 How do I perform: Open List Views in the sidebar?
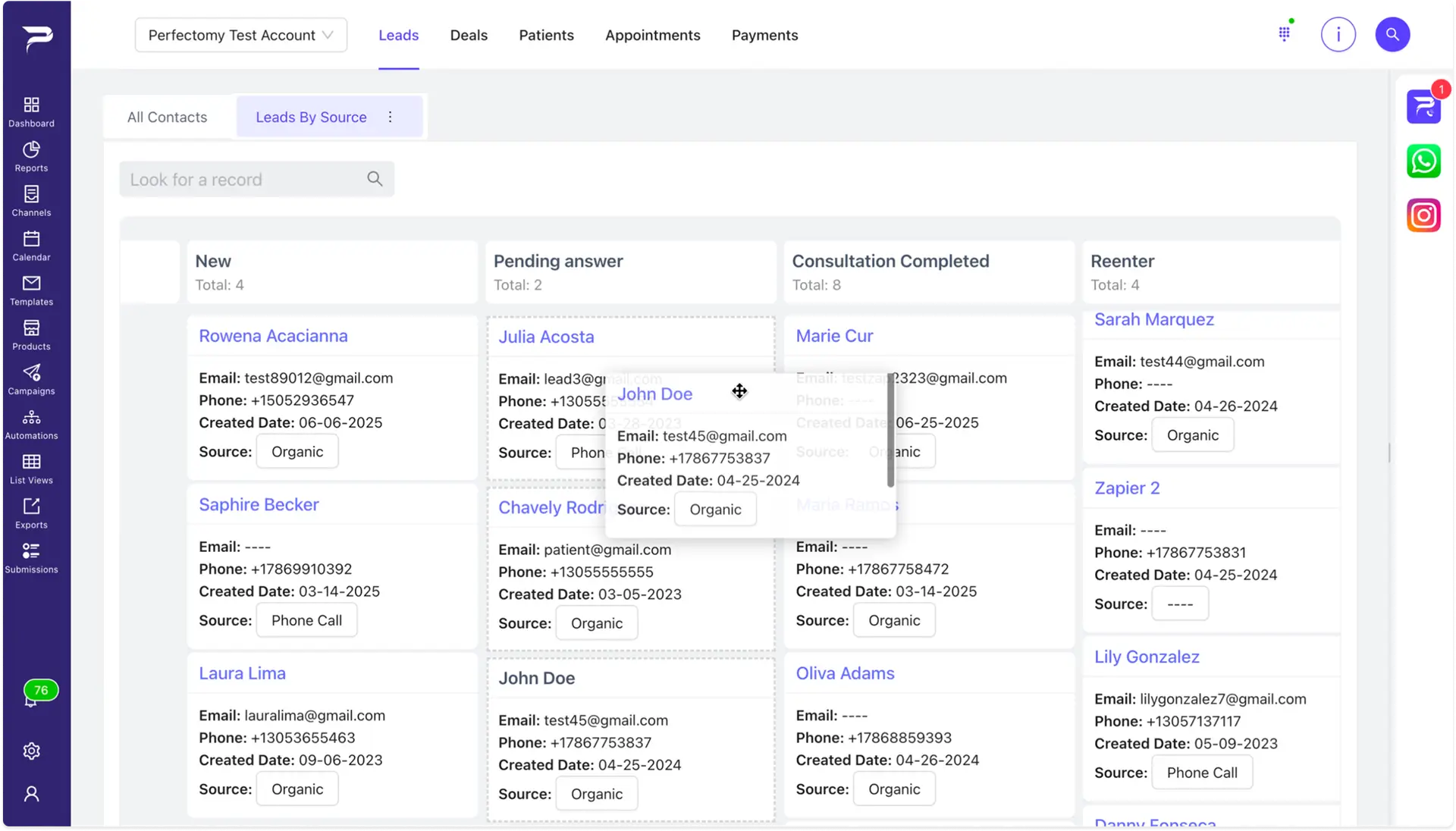tap(31, 469)
